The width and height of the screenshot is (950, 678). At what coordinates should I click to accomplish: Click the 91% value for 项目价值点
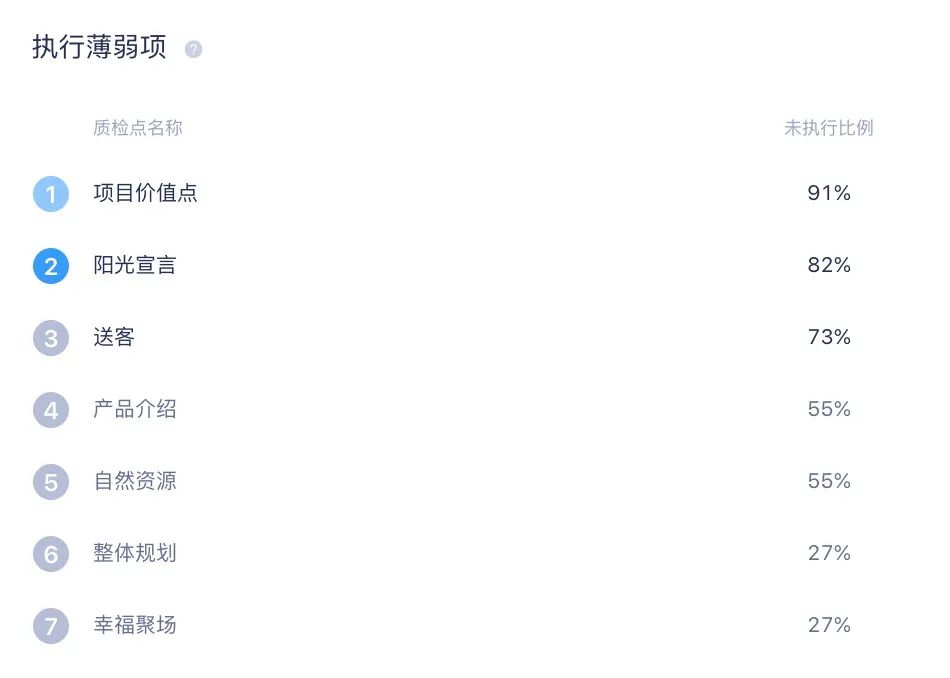[x=829, y=193]
